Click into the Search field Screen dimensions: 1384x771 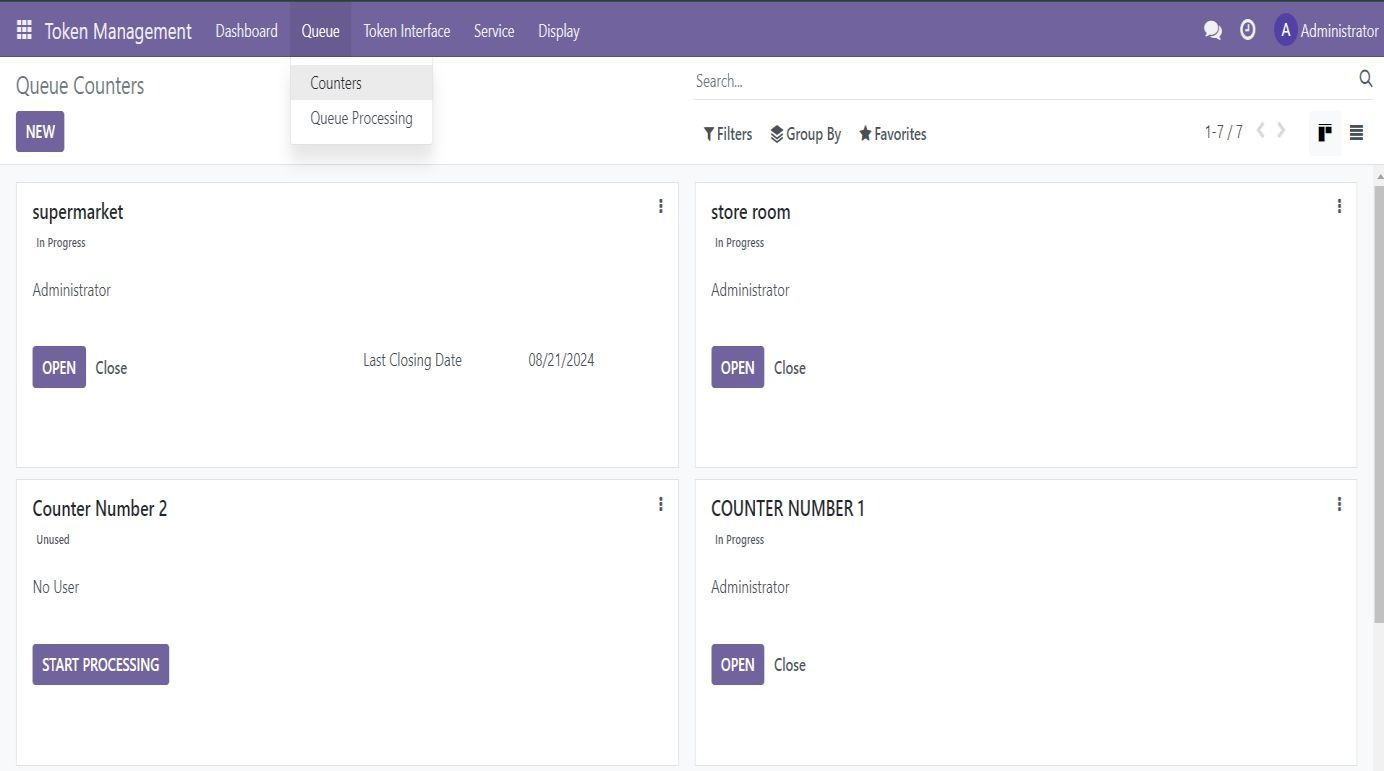[1020, 81]
